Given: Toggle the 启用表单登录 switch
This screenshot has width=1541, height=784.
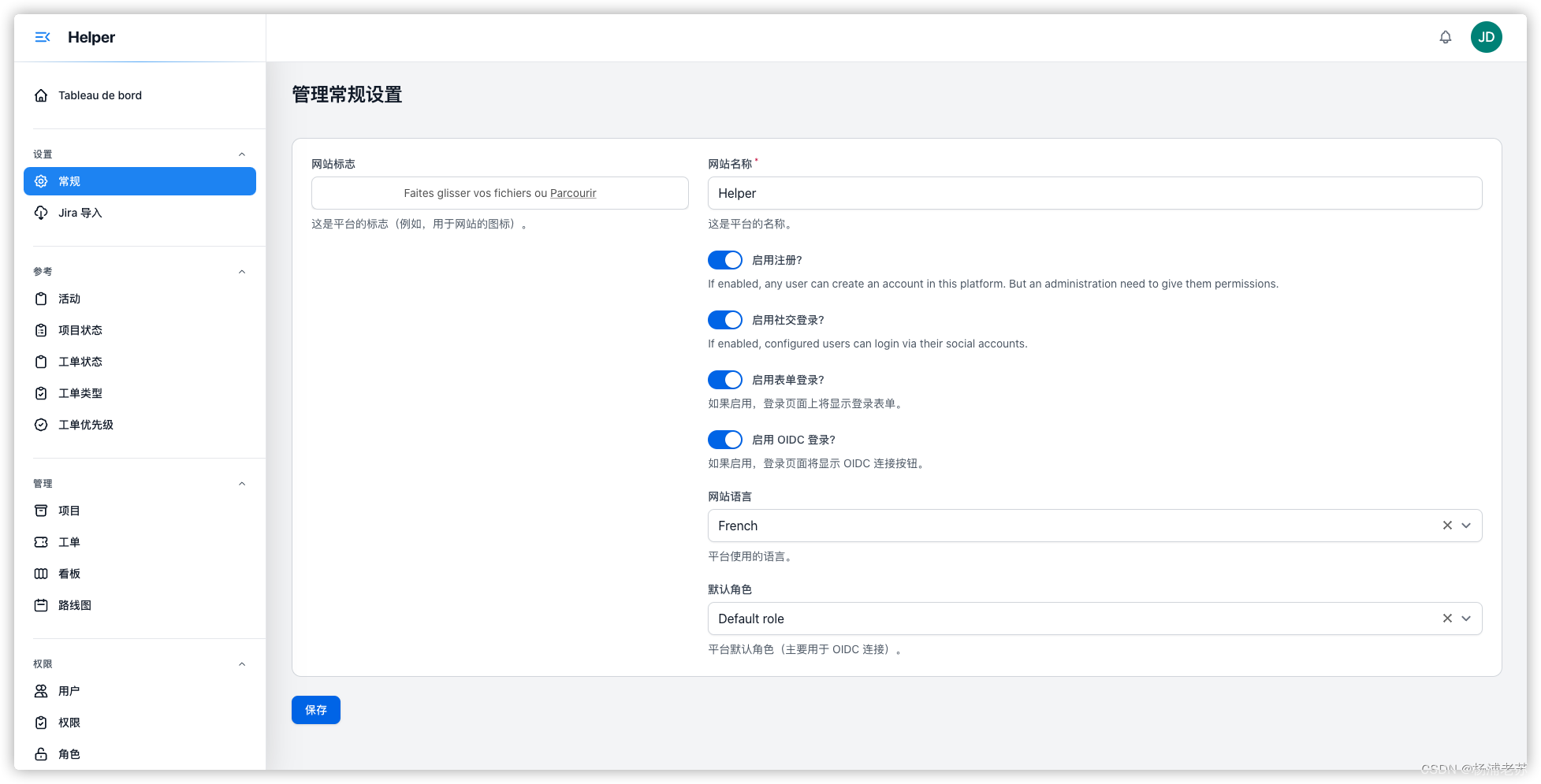Looking at the screenshot, I should pos(724,380).
